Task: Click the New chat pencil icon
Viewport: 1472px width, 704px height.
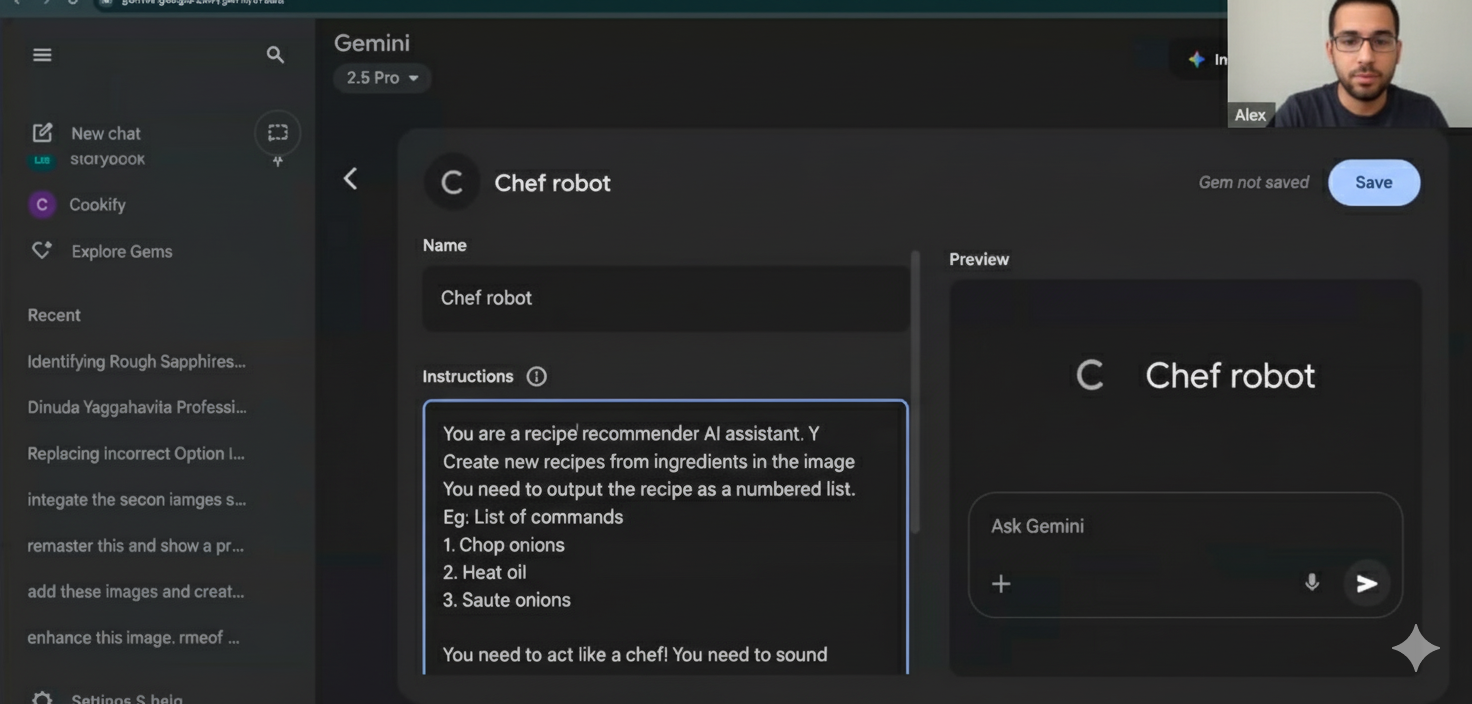Action: 42,133
